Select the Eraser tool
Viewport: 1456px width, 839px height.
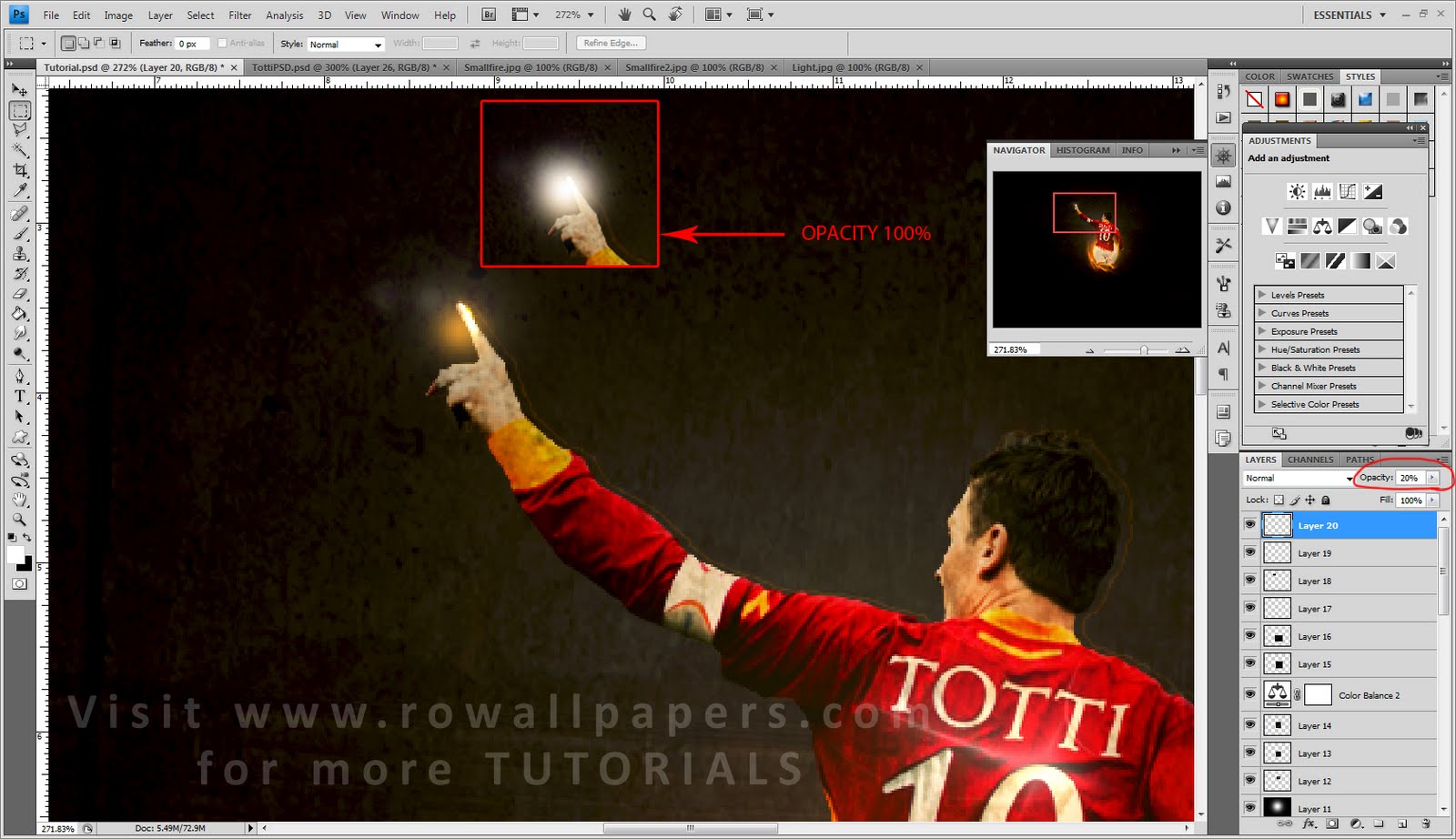[x=19, y=294]
